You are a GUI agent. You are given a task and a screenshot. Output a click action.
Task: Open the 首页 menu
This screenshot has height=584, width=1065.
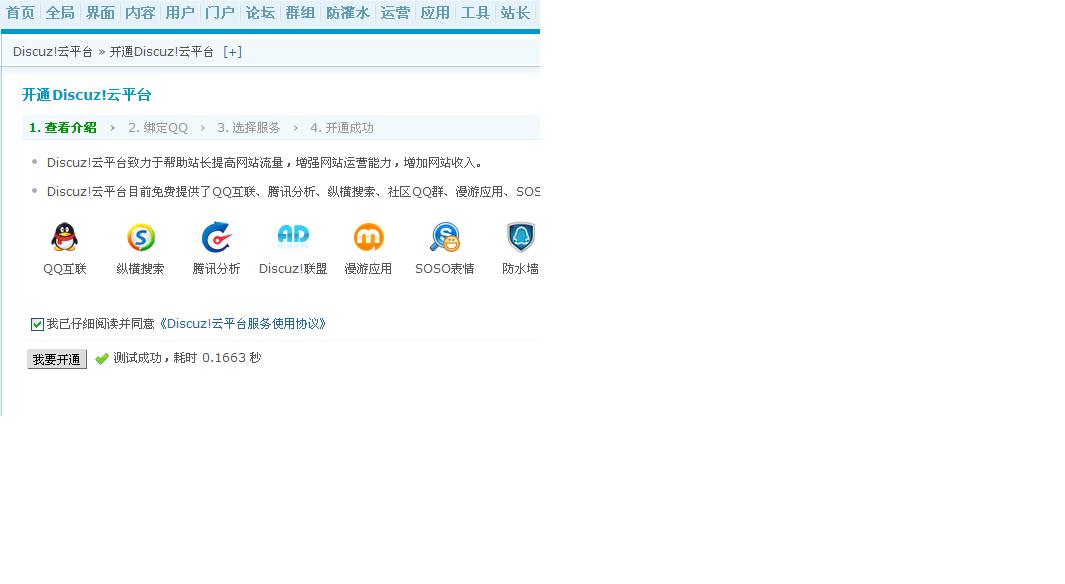click(x=20, y=13)
